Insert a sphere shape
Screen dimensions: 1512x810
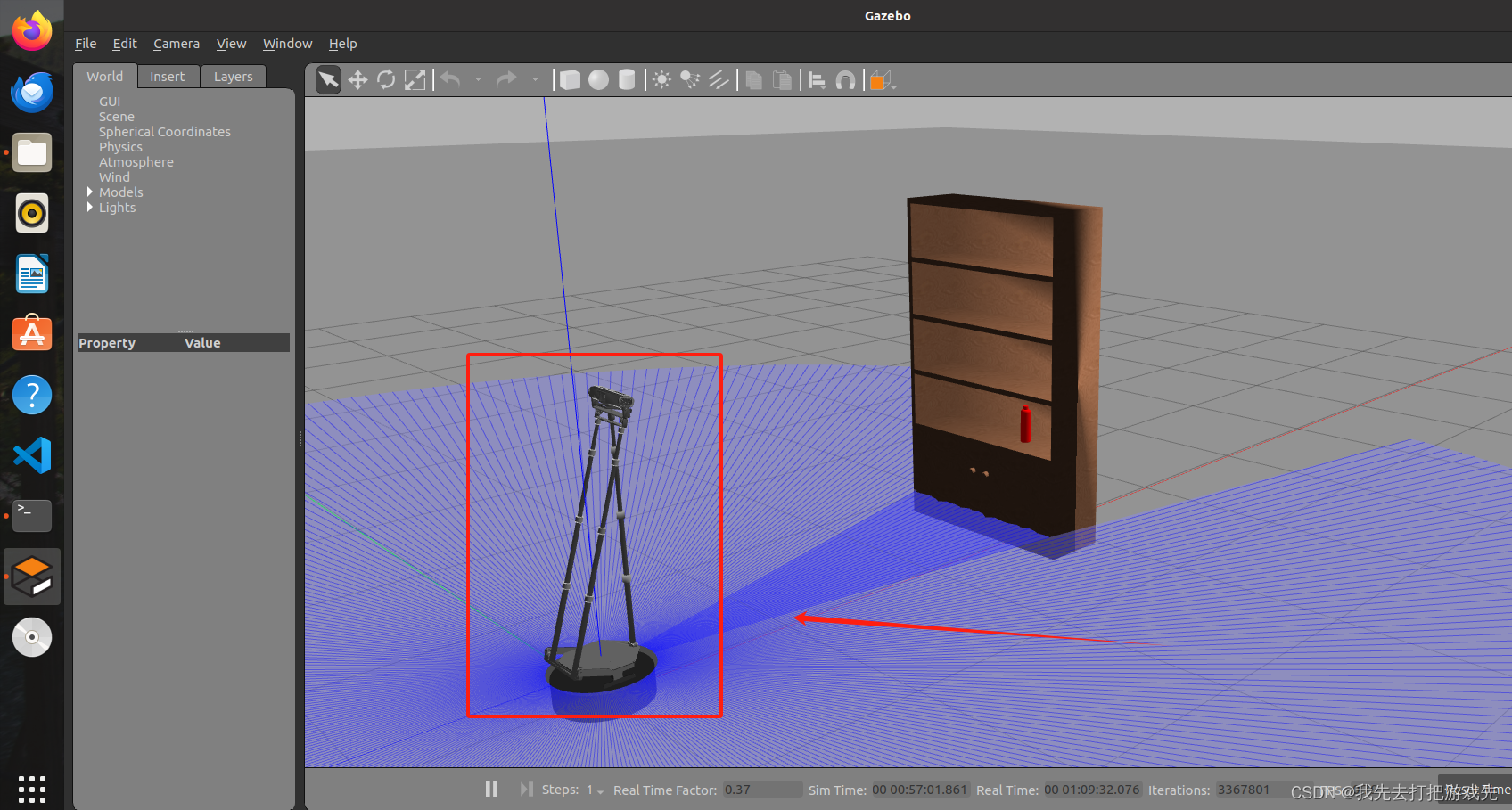tap(599, 80)
